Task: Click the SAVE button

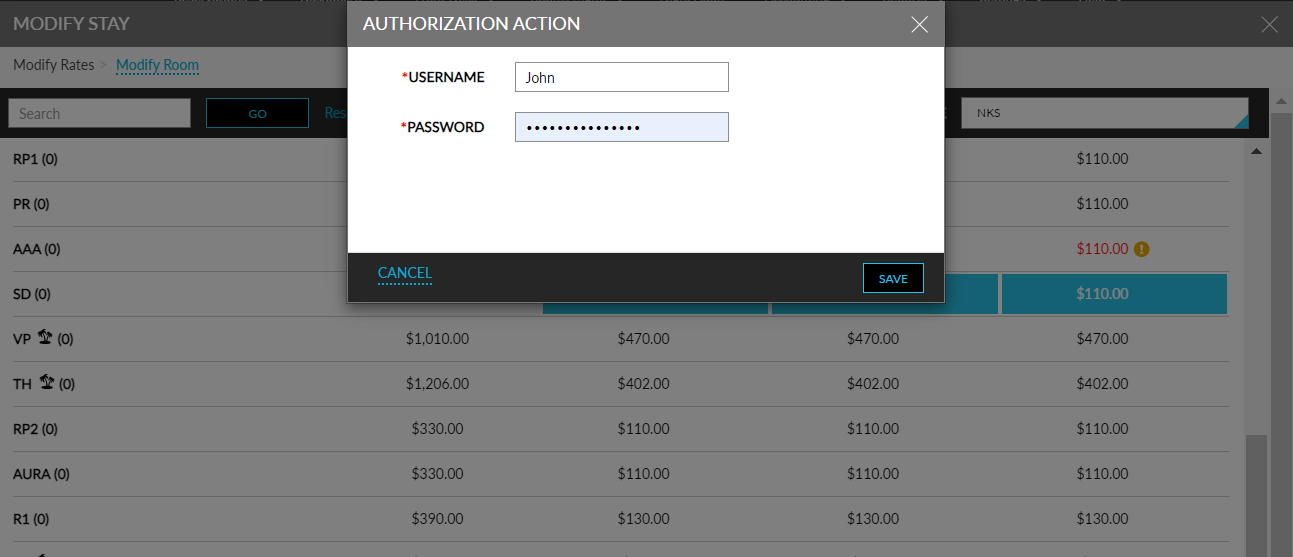Action: pyautogui.click(x=893, y=279)
